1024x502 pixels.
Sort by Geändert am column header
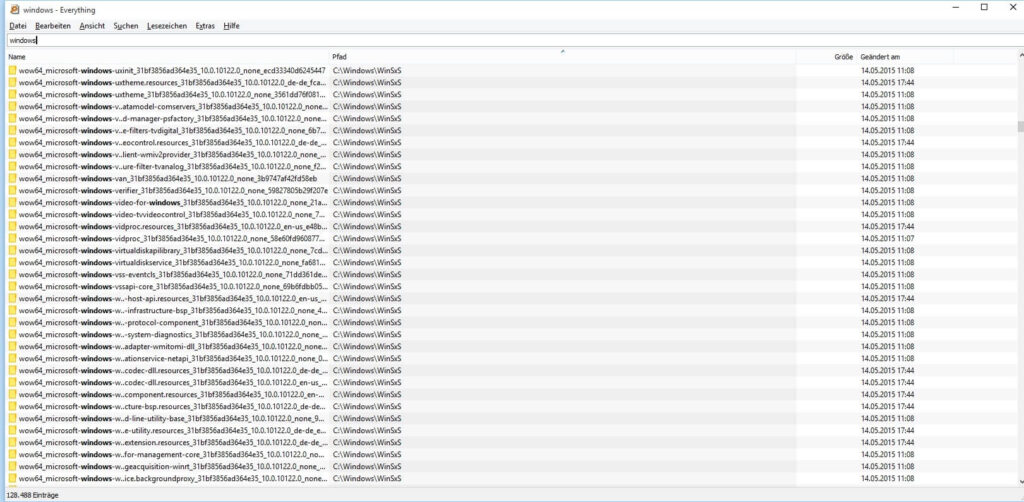pos(905,57)
